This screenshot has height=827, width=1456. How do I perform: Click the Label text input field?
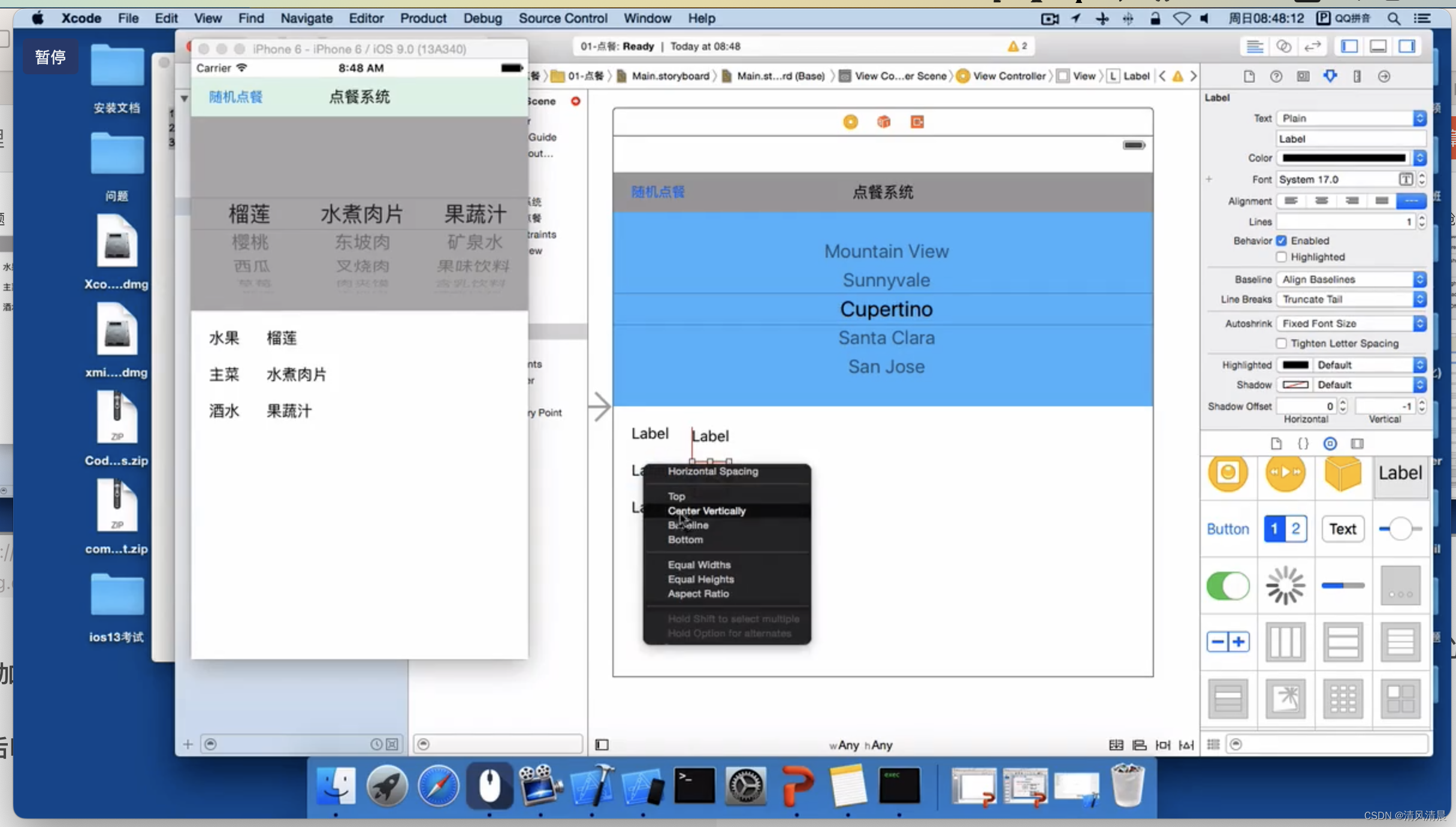(1351, 139)
